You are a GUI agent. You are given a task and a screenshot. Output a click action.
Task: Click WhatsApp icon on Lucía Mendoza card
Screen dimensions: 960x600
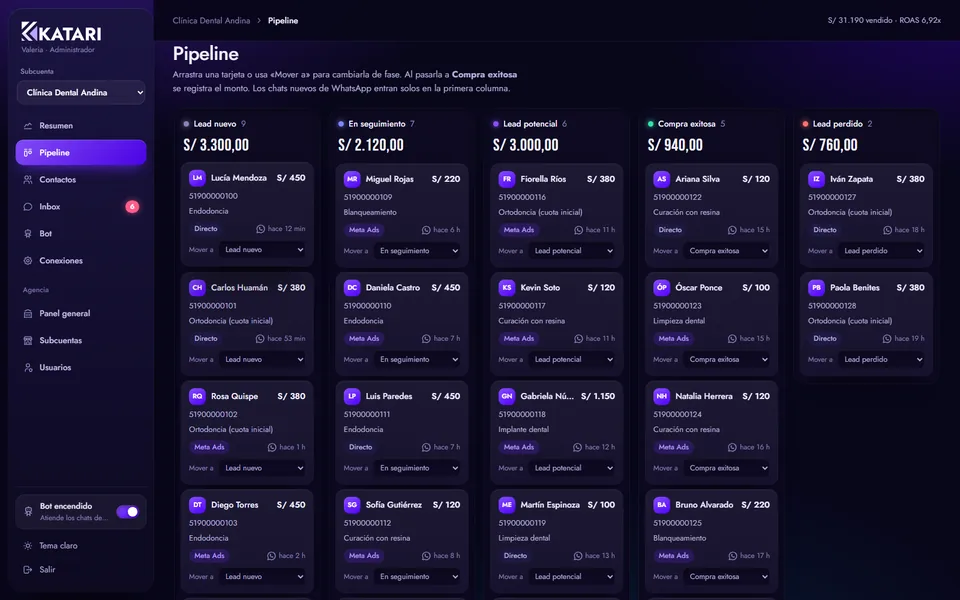pyautogui.click(x=260, y=228)
